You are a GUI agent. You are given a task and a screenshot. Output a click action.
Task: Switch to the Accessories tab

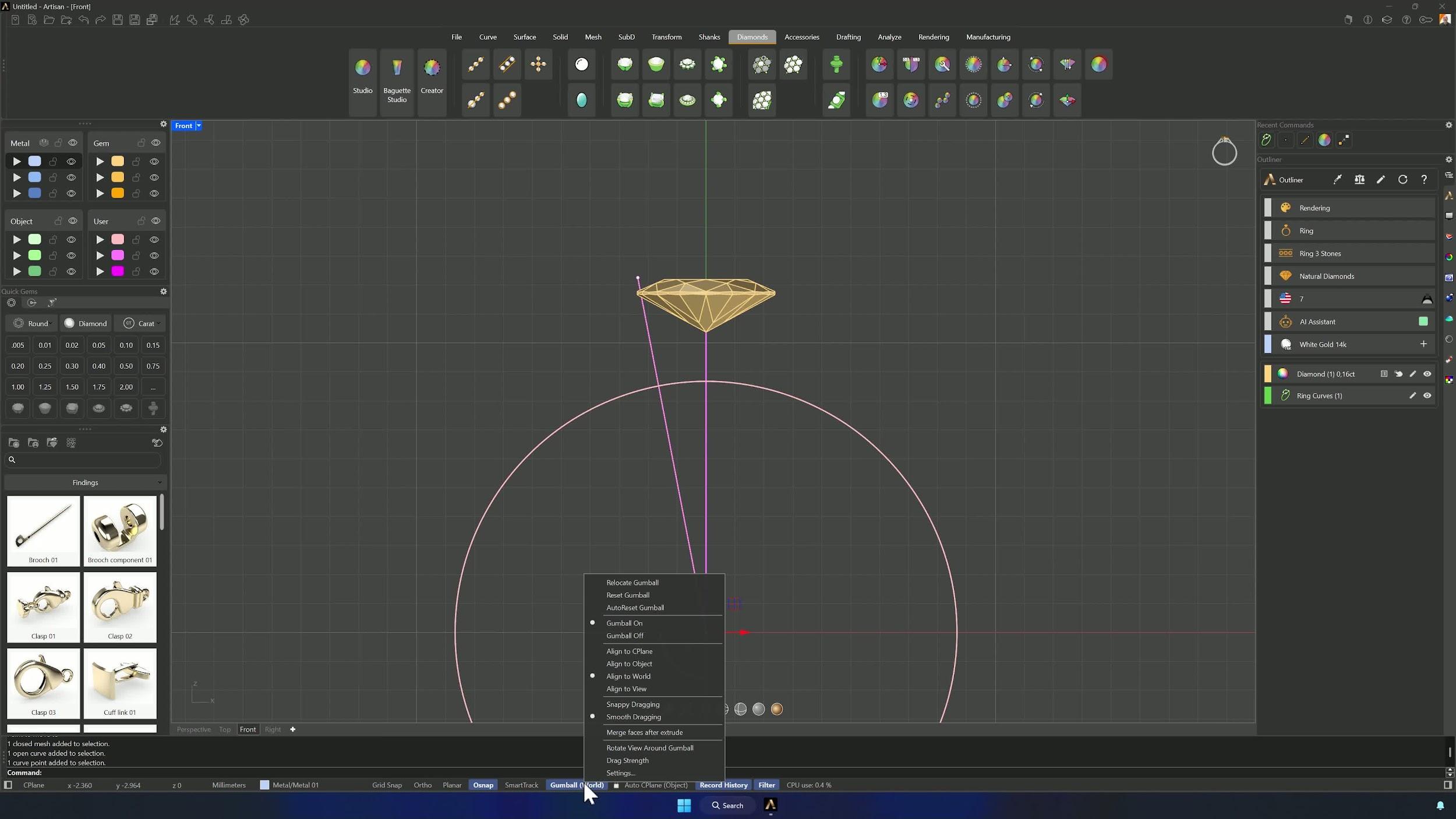(801, 37)
